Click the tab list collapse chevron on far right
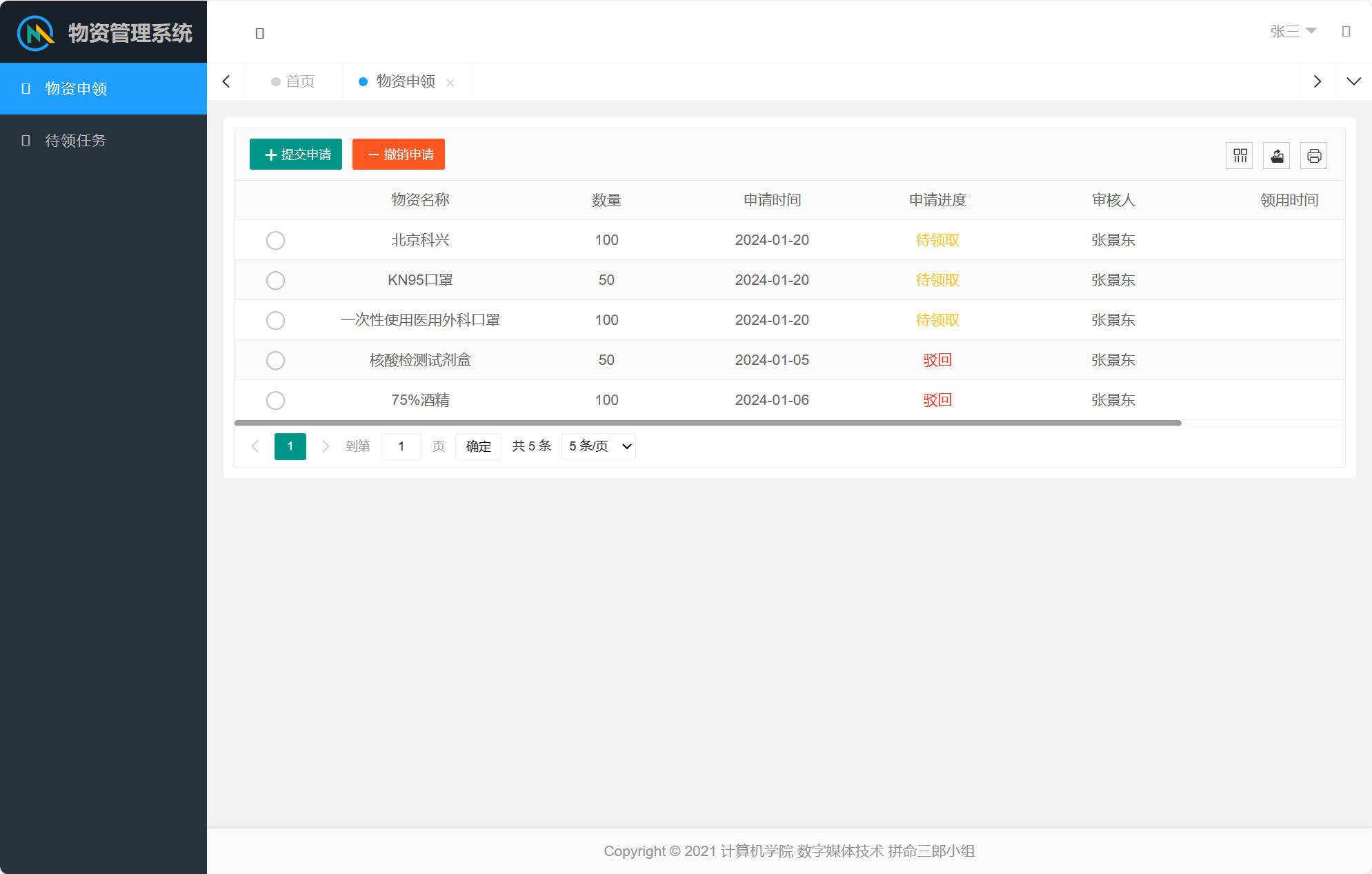1372x874 pixels. click(1354, 81)
